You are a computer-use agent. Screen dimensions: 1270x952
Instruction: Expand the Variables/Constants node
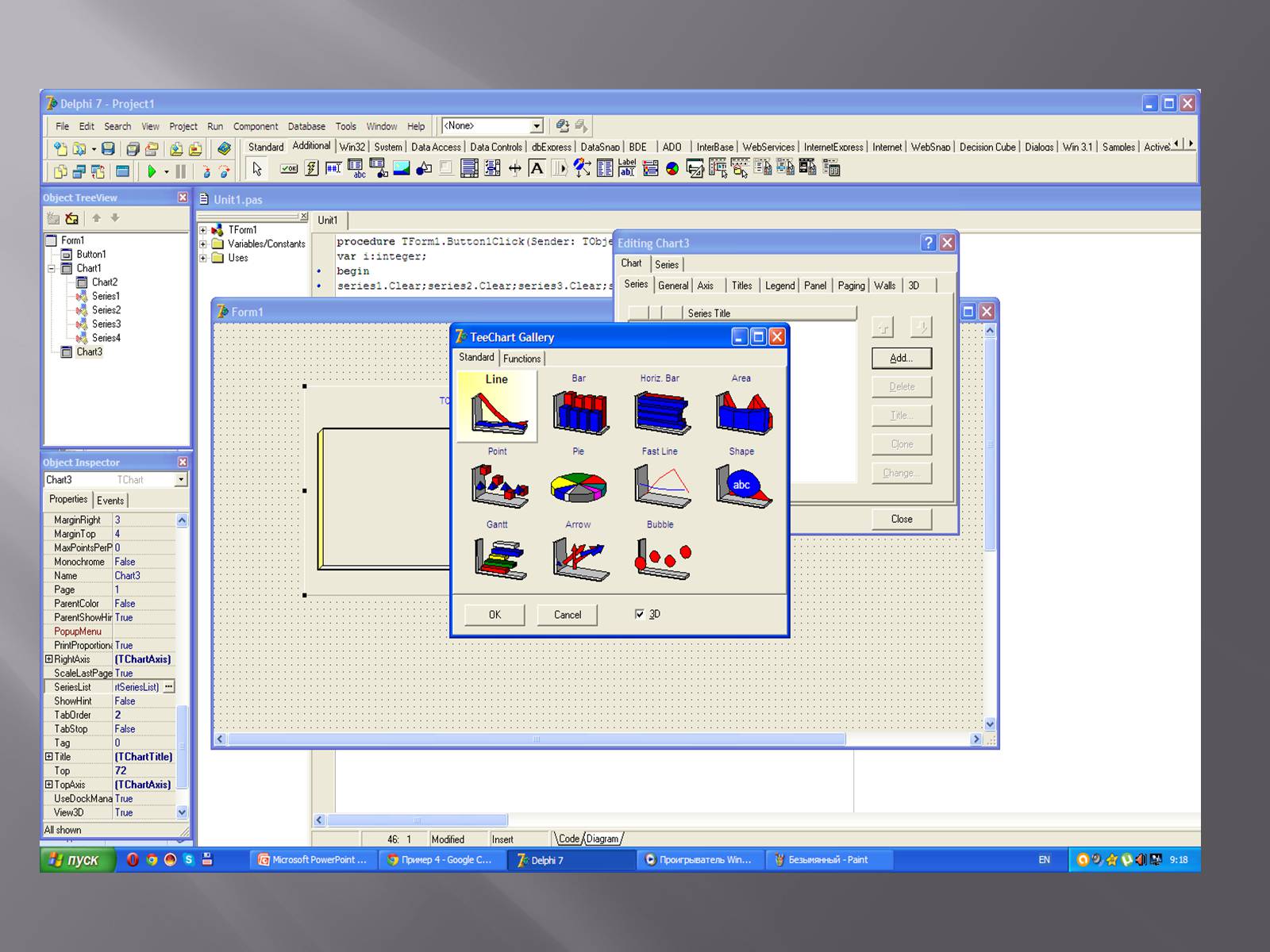click(x=203, y=244)
